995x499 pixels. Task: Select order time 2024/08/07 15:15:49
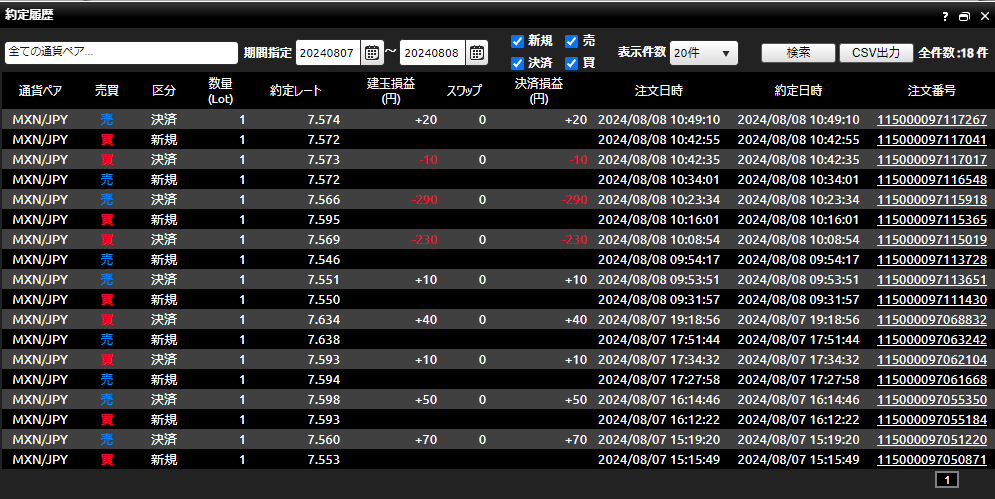[659, 460]
